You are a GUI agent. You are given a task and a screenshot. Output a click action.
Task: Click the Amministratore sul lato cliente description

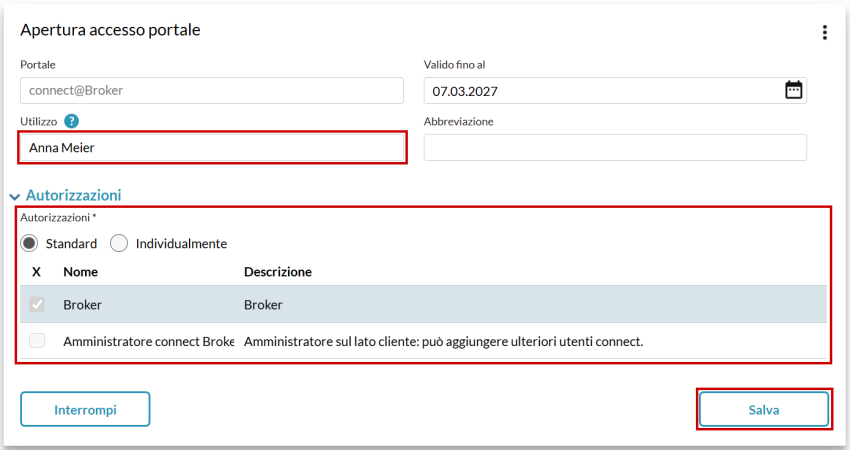pos(443,342)
